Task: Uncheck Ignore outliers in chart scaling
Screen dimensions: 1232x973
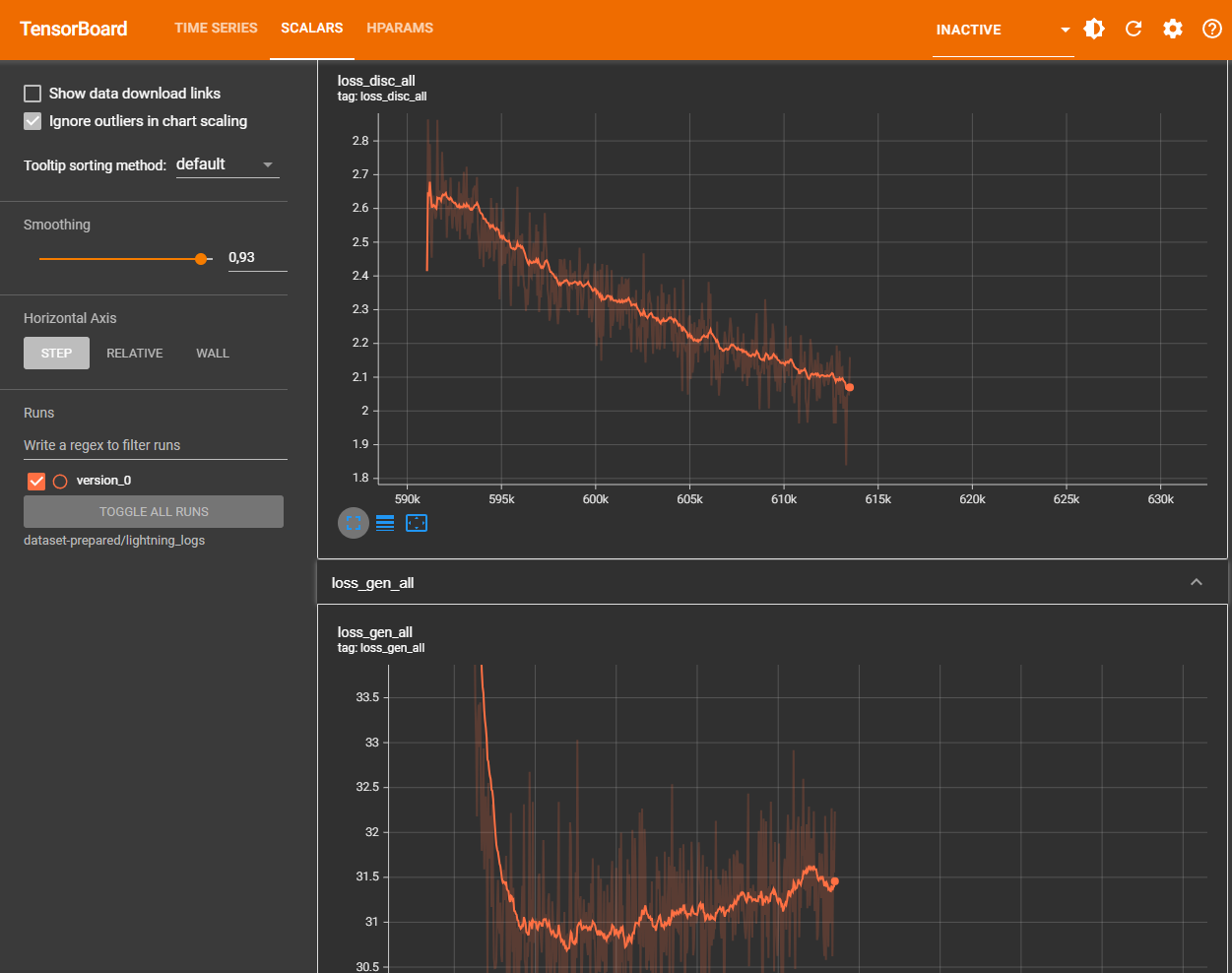Action: click(x=32, y=121)
